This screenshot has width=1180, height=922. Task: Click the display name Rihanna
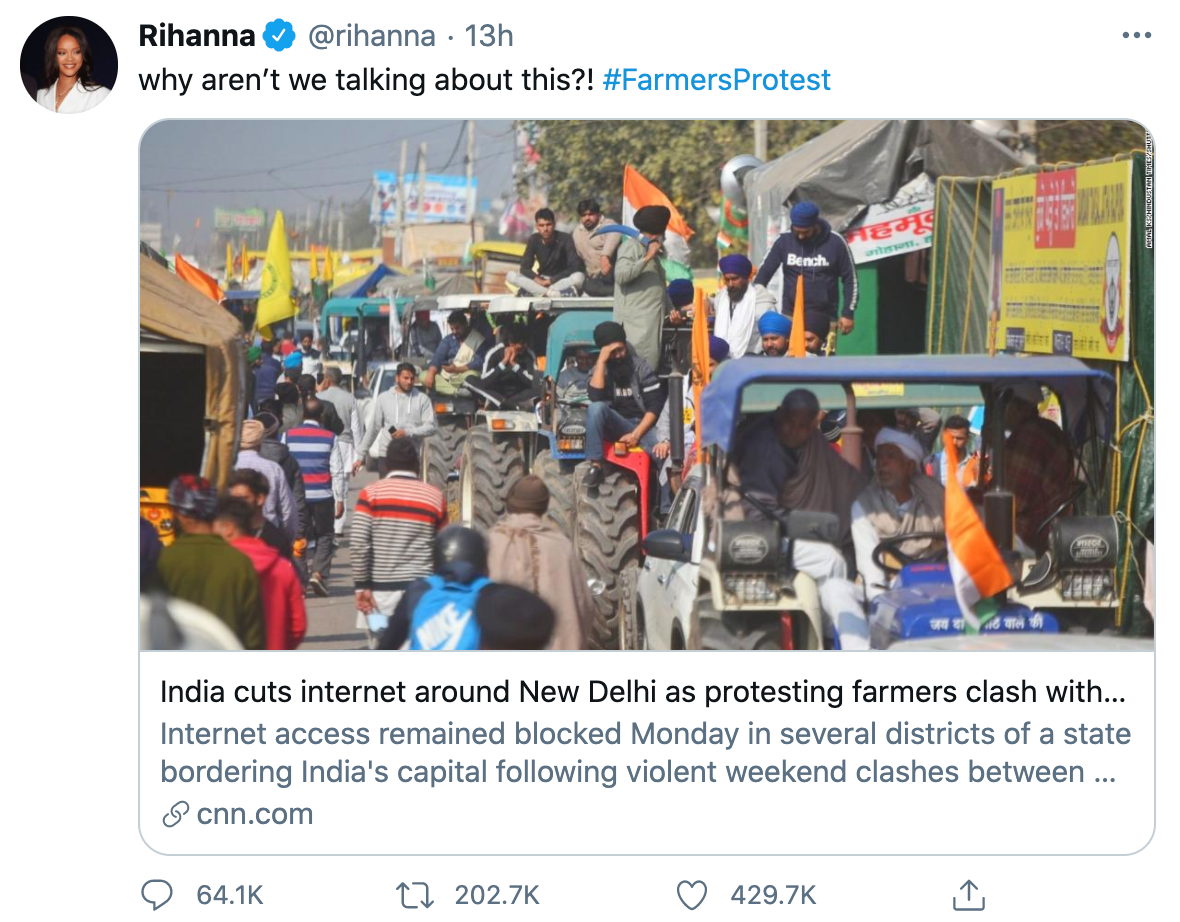click(x=196, y=37)
